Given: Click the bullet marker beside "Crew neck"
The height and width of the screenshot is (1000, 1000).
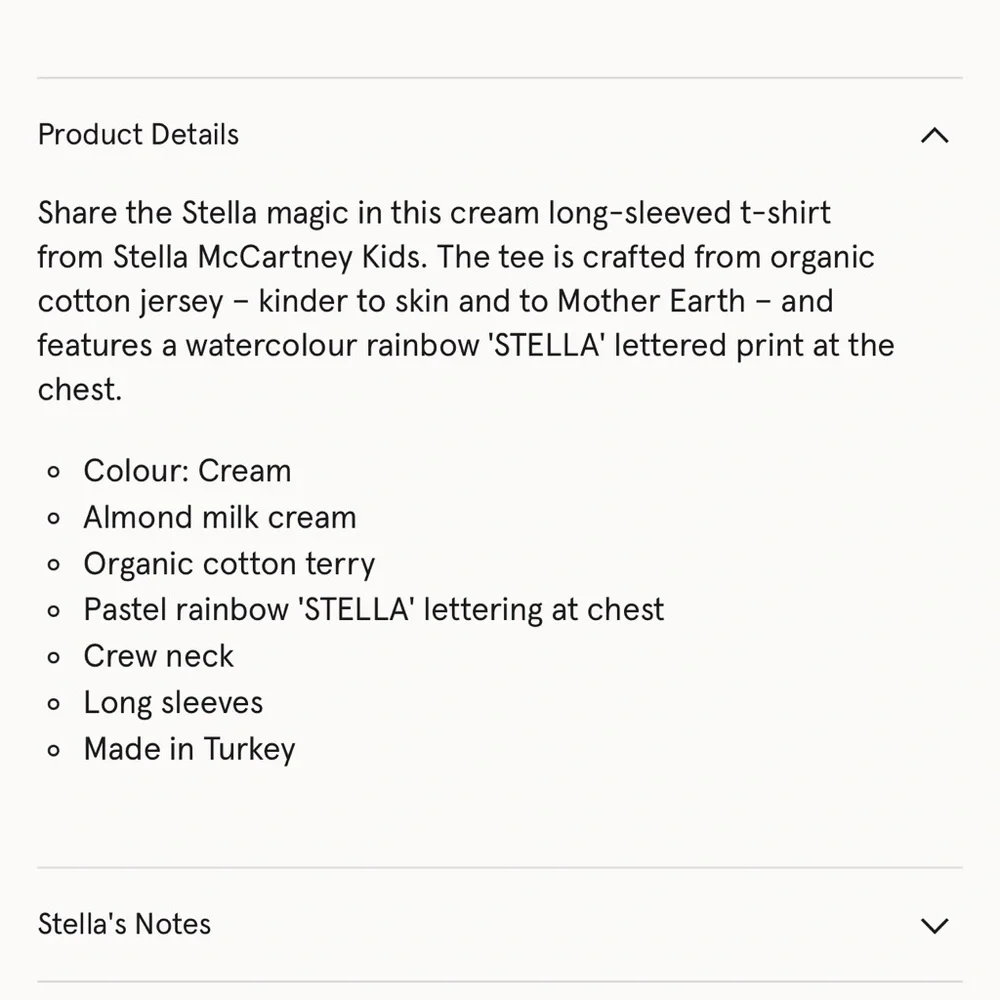Looking at the screenshot, I should coord(54,657).
